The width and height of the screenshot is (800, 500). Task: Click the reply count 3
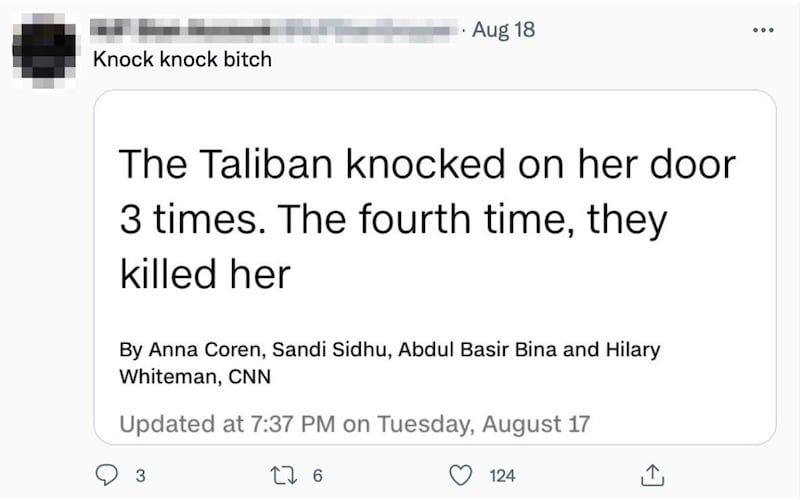(139, 476)
